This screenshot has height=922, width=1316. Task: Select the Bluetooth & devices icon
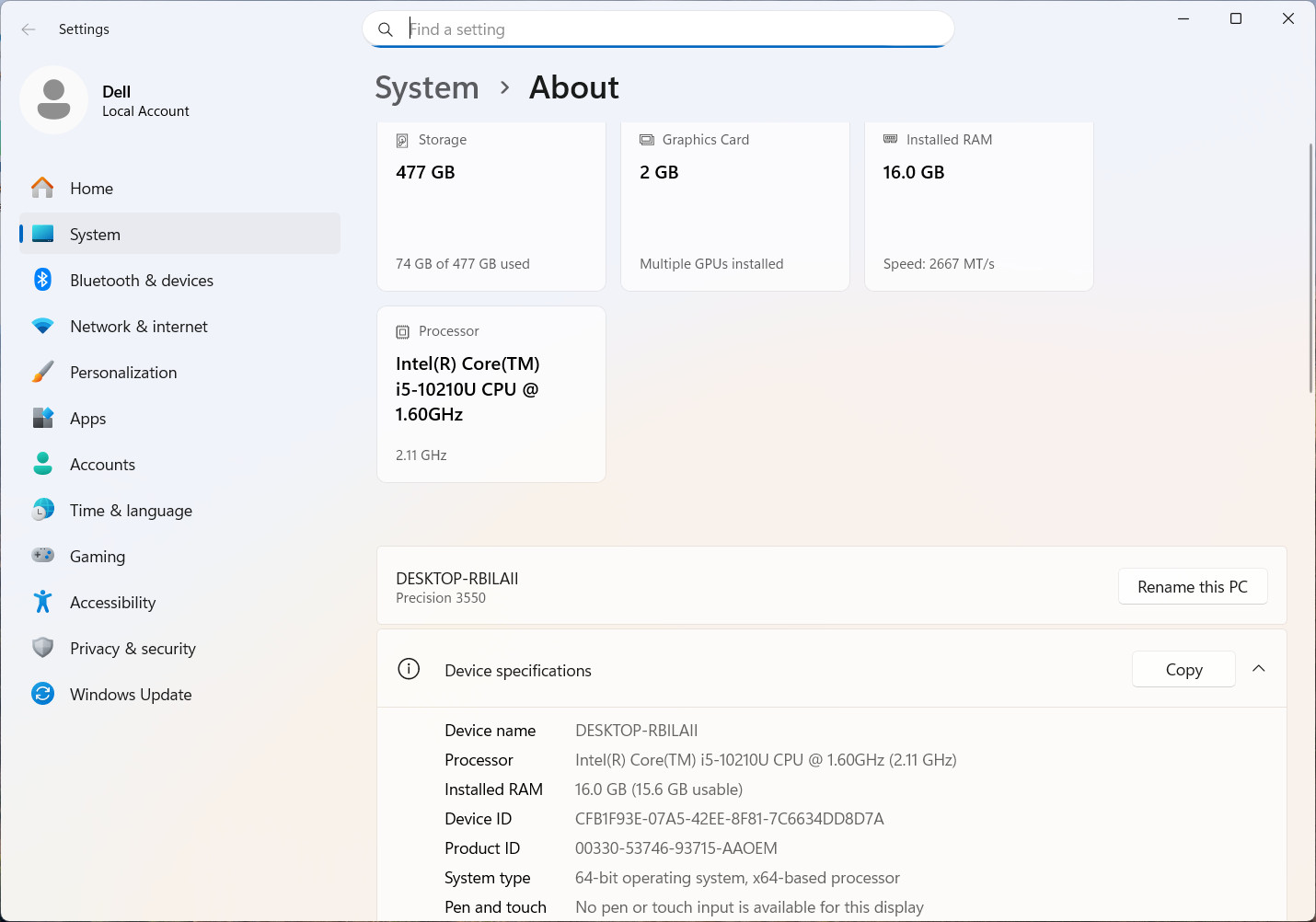(x=42, y=280)
